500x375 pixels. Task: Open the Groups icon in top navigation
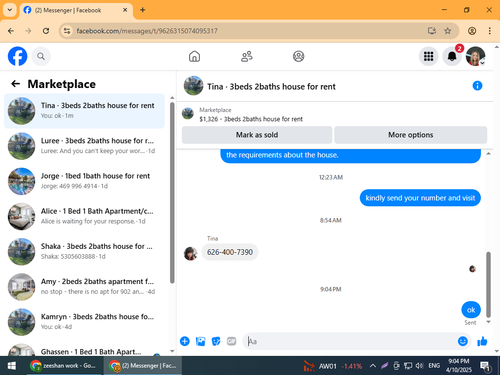coord(298,56)
